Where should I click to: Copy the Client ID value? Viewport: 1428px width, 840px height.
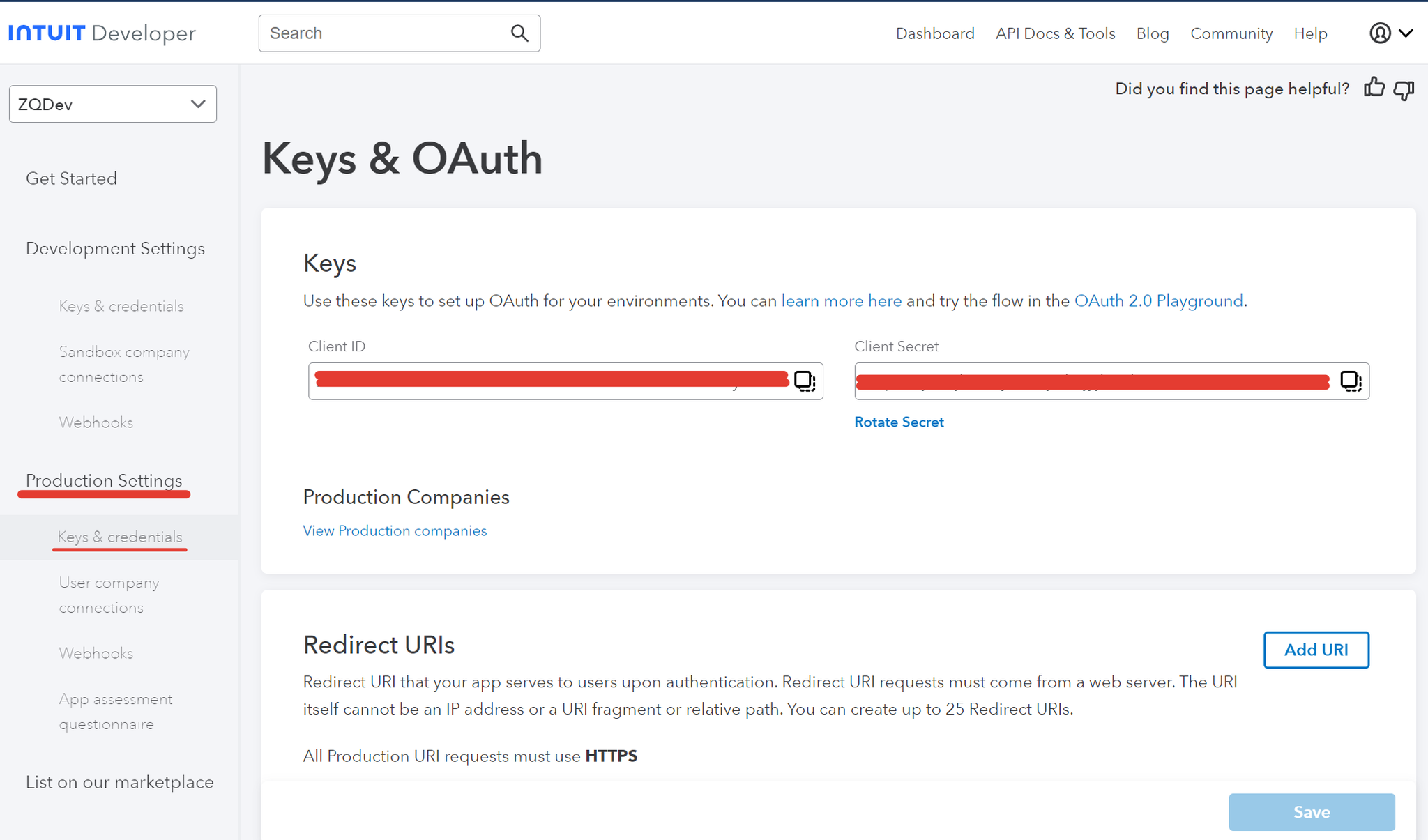[x=805, y=381]
